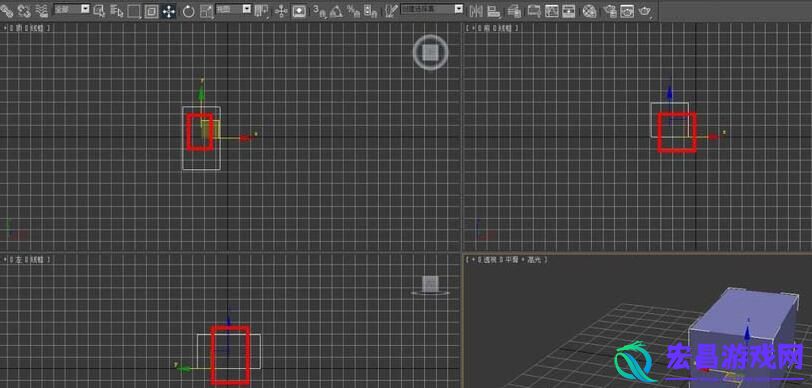Activate the Select and Move tool
This screenshot has width=812, height=388.
(x=169, y=11)
